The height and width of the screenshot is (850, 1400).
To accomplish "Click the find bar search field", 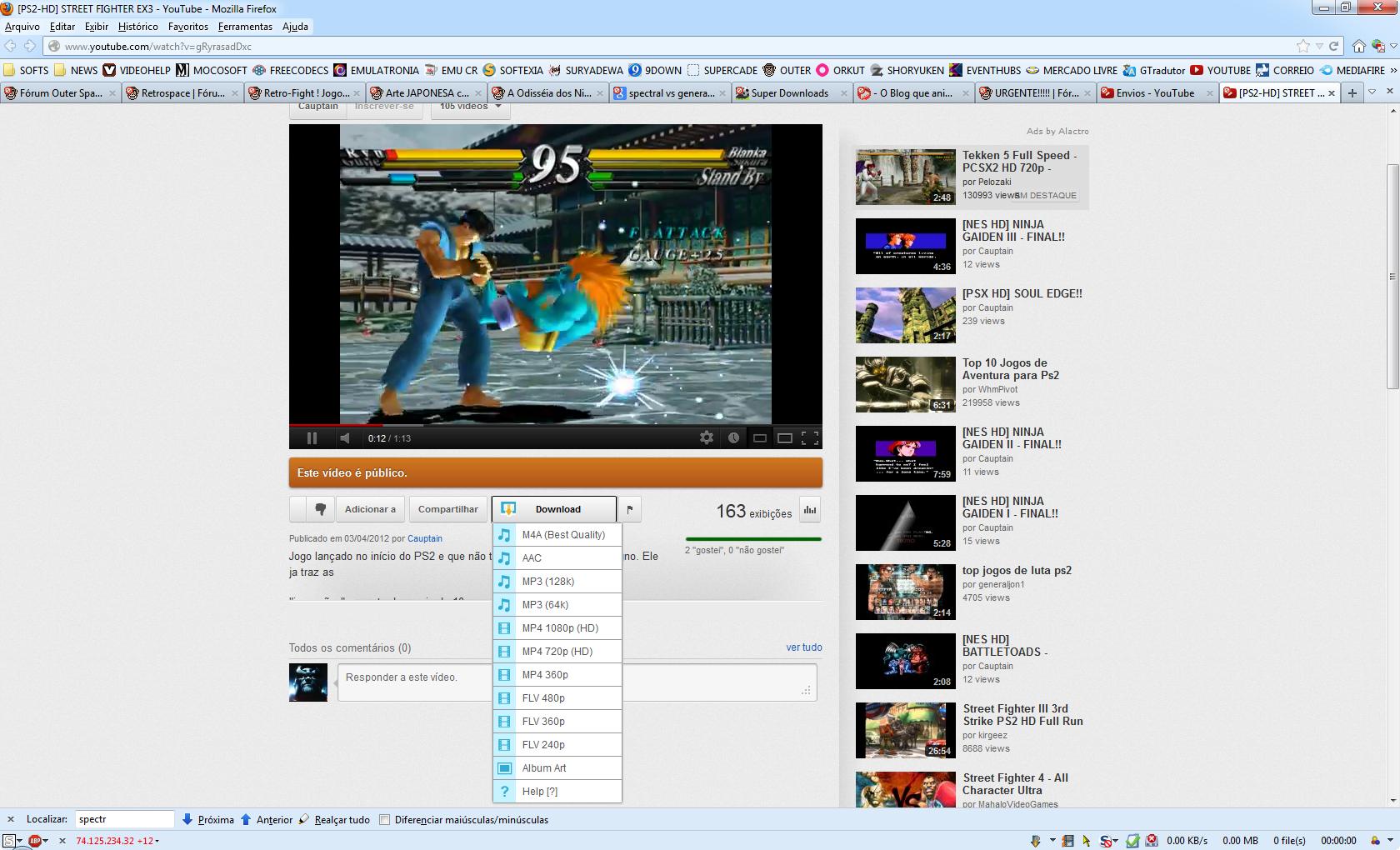I will pyautogui.click(x=125, y=820).
